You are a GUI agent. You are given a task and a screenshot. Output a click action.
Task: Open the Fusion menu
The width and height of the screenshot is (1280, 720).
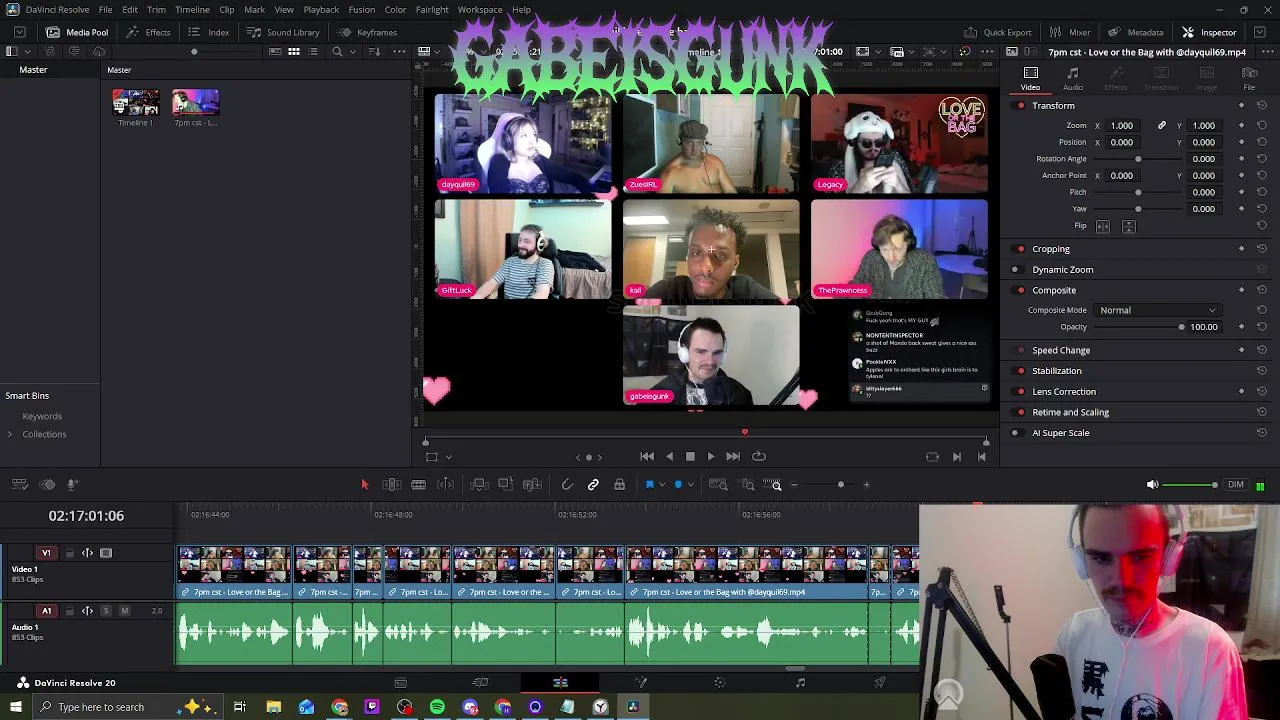[x=362, y=10]
